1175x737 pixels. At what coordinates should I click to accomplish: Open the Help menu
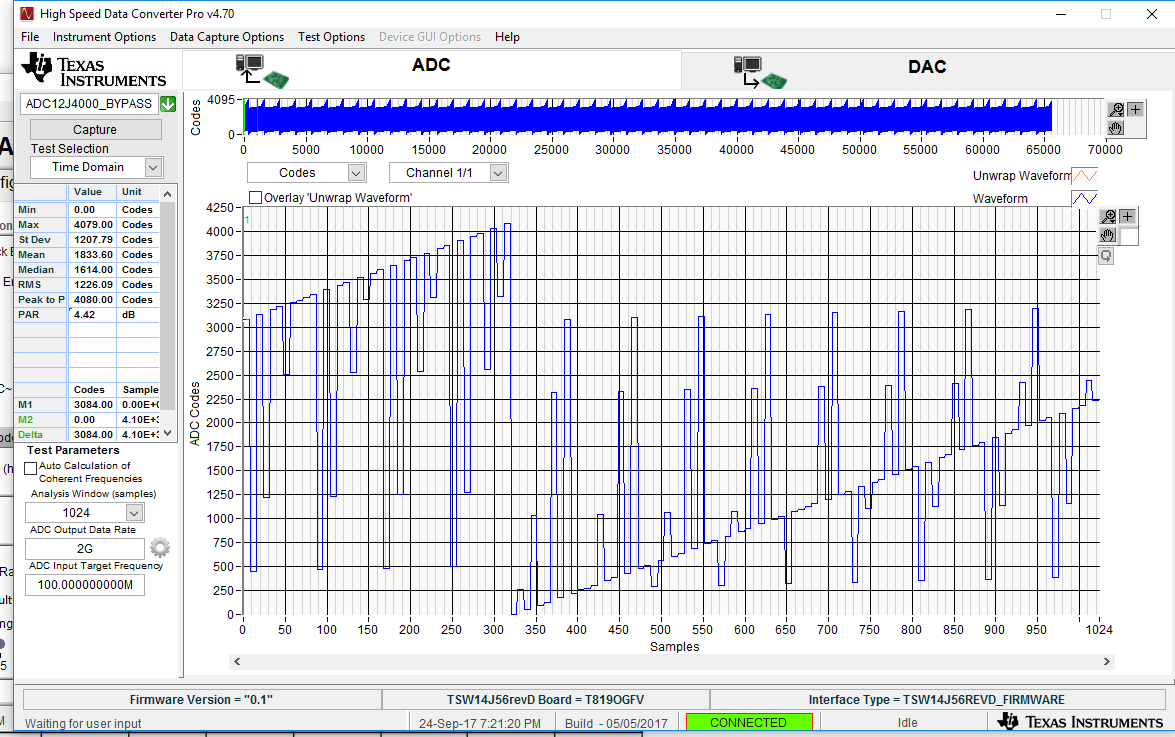point(507,37)
